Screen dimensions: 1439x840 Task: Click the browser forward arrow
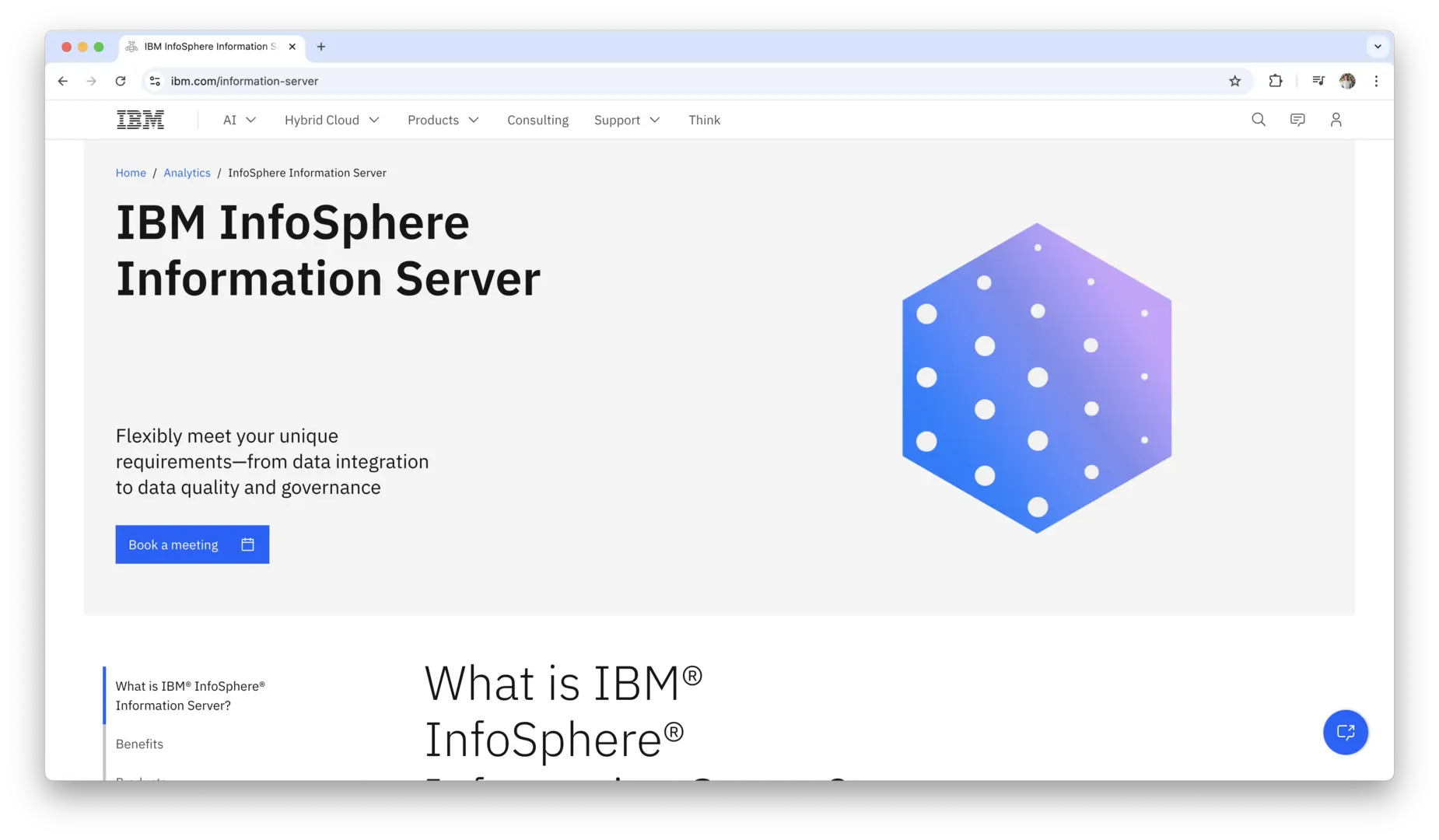[92, 81]
